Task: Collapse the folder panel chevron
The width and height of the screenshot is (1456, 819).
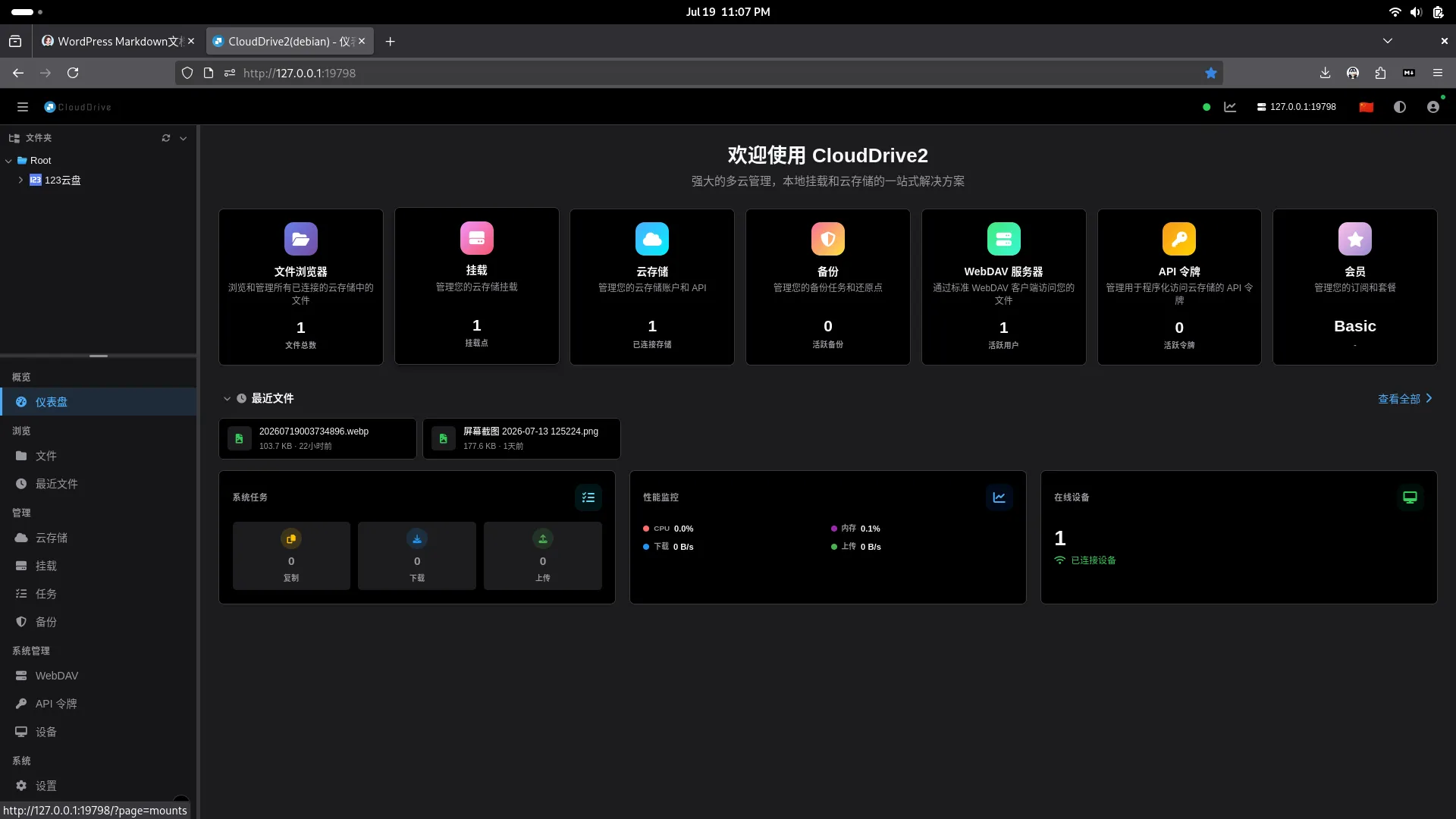Action: click(x=184, y=138)
